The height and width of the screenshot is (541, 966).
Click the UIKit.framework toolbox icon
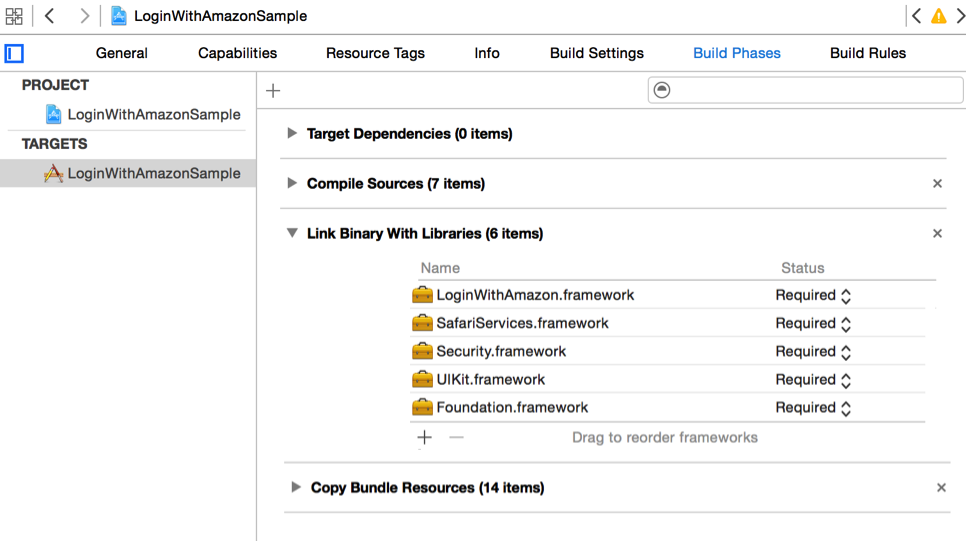422,379
